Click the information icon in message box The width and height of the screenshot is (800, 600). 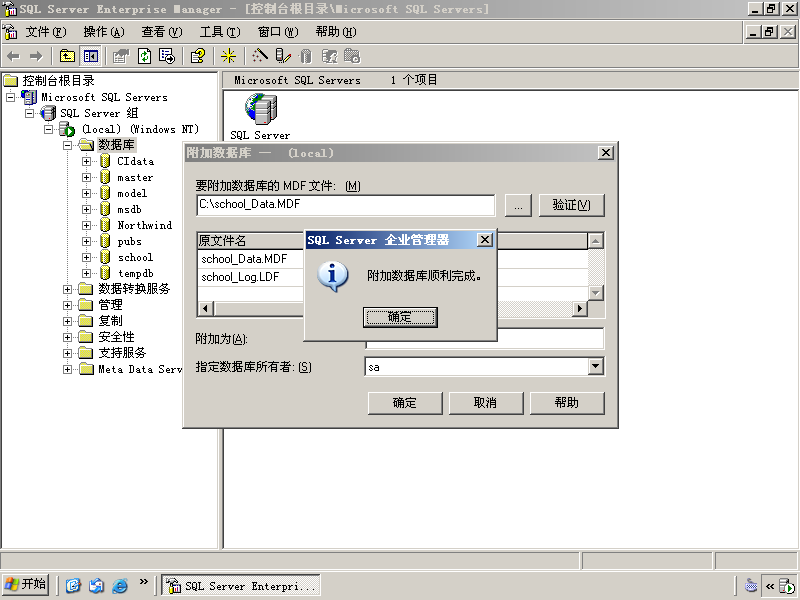click(x=333, y=276)
